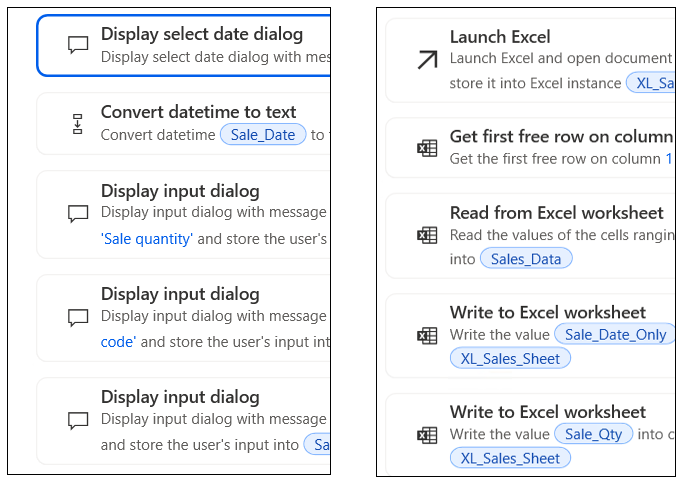The image size is (683, 484).
Task: Select the 'Display select date dialog' title
Action: click(x=202, y=34)
